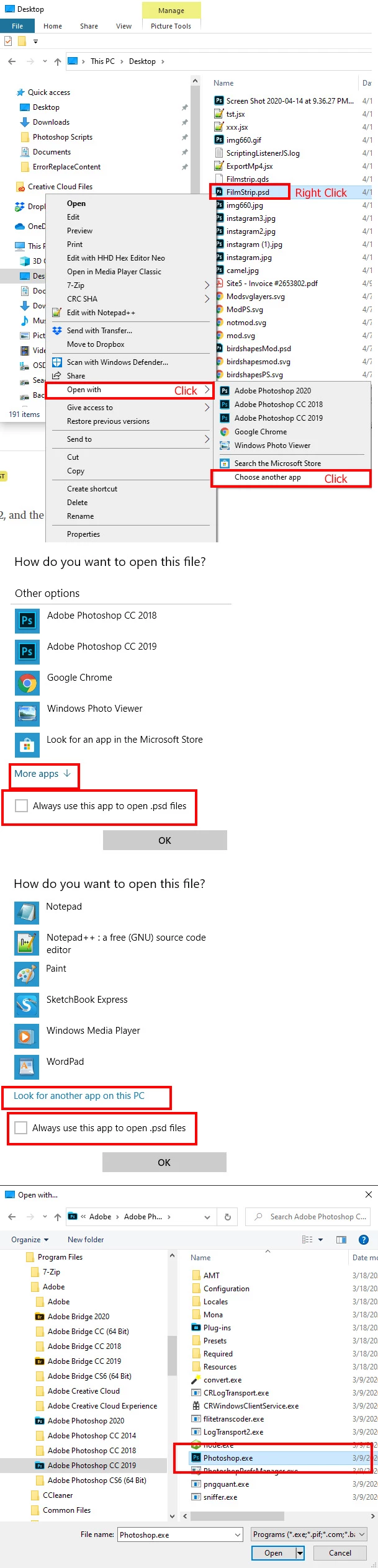Click Search the Microsoft Store
The image size is (378, 1568).
click(x=277, y=464)
